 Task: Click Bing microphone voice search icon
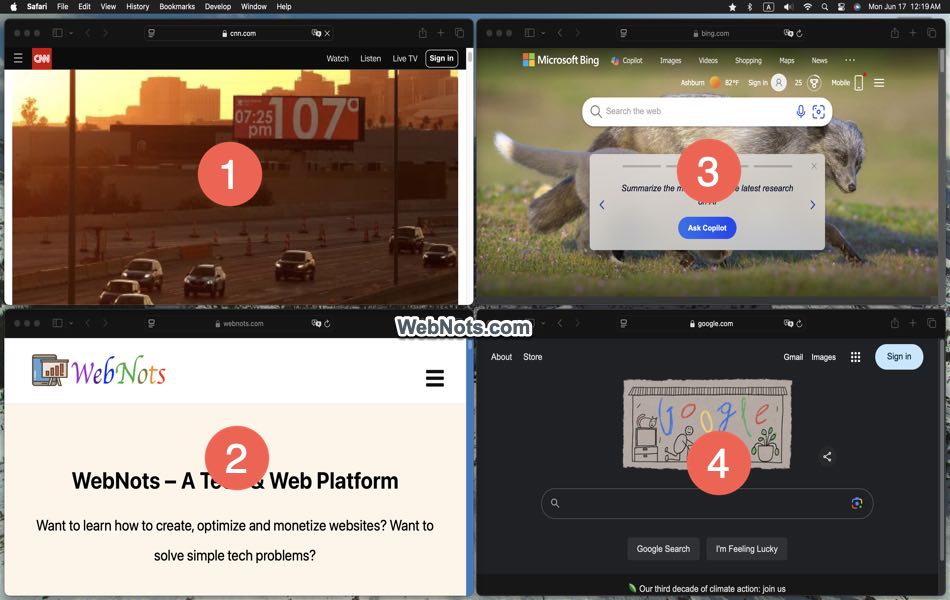click(x=800, y=112)
